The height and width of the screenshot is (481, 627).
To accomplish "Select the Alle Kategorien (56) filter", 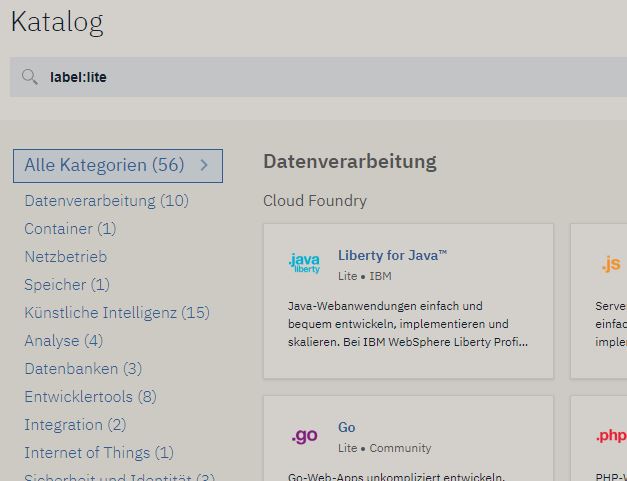I will click(104, 165).
